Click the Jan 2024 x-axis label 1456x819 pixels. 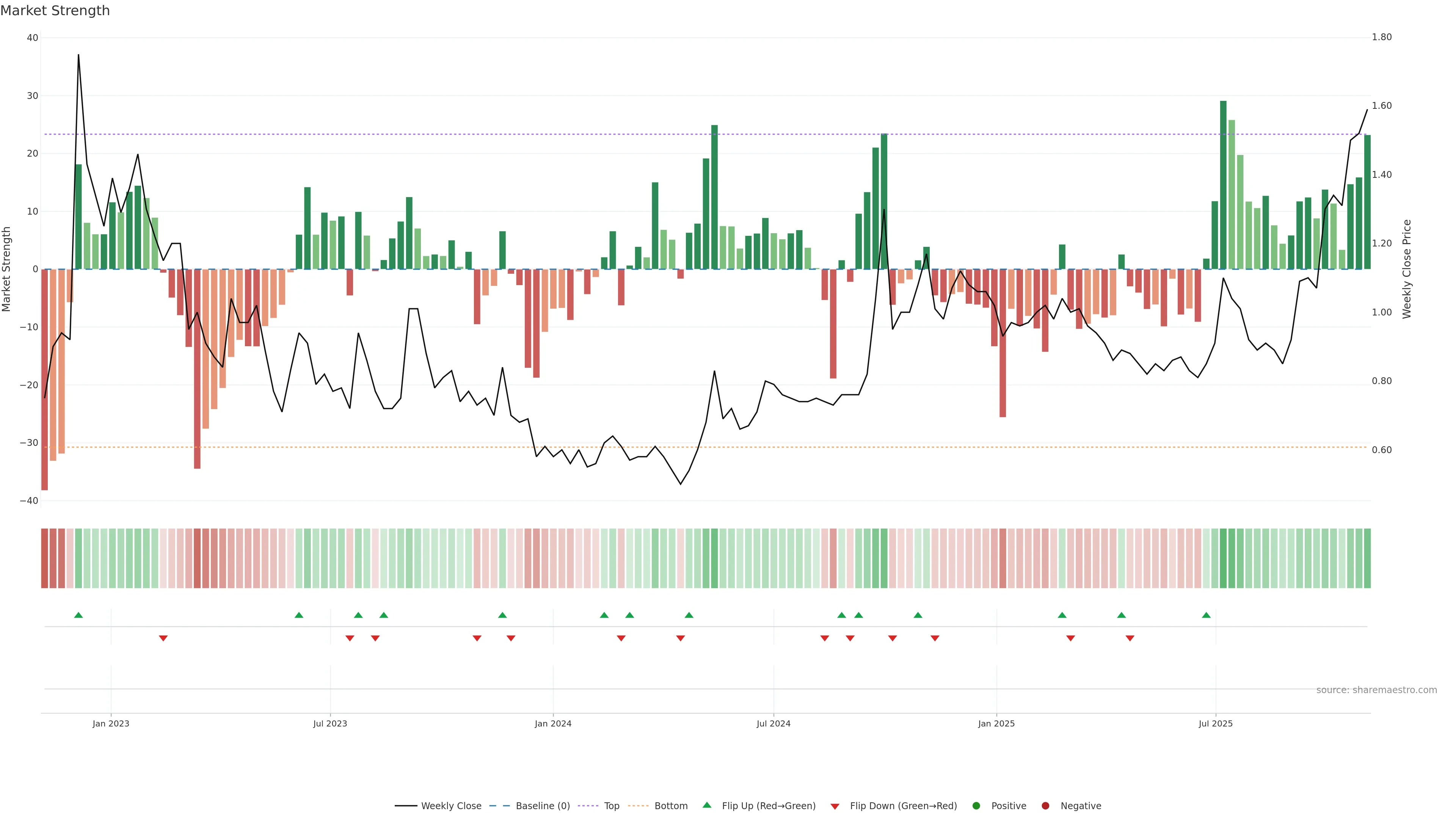point(553,723)
